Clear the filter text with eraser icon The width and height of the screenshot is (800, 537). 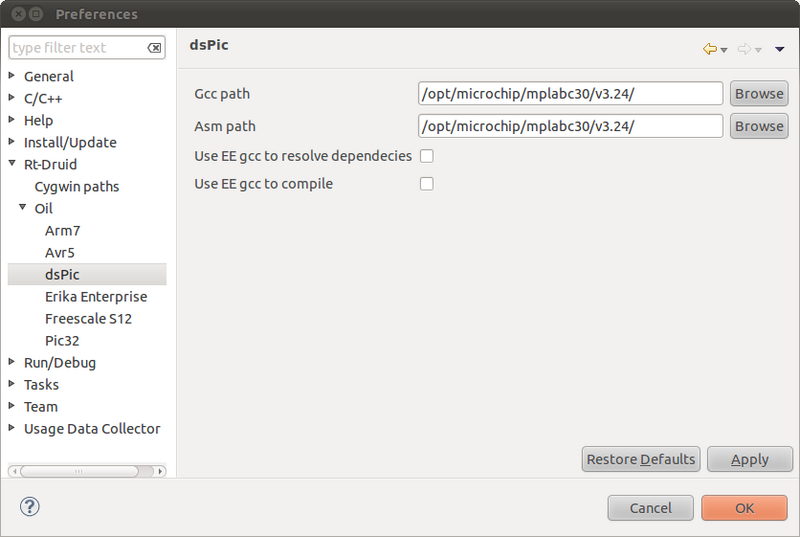click(154, 48)
